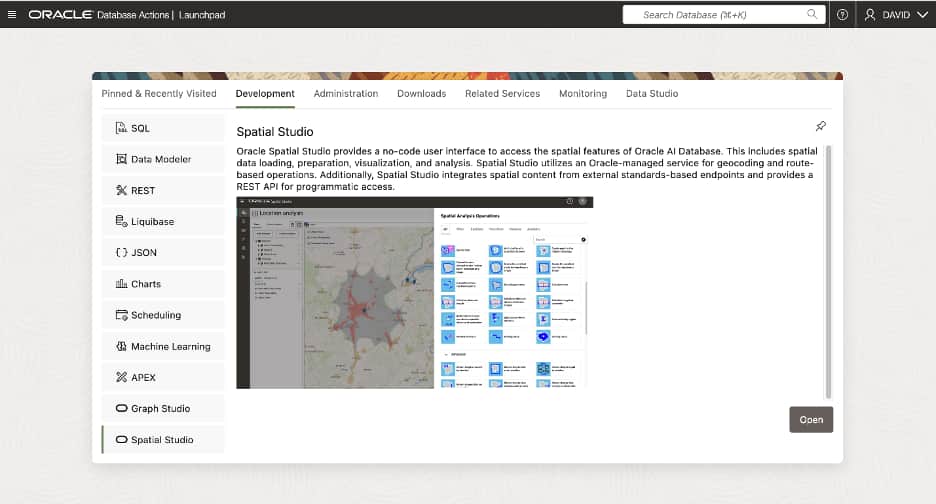Open the Machine Learning label
The height and width of the screenshot is (504, 936).
[171, 346]
